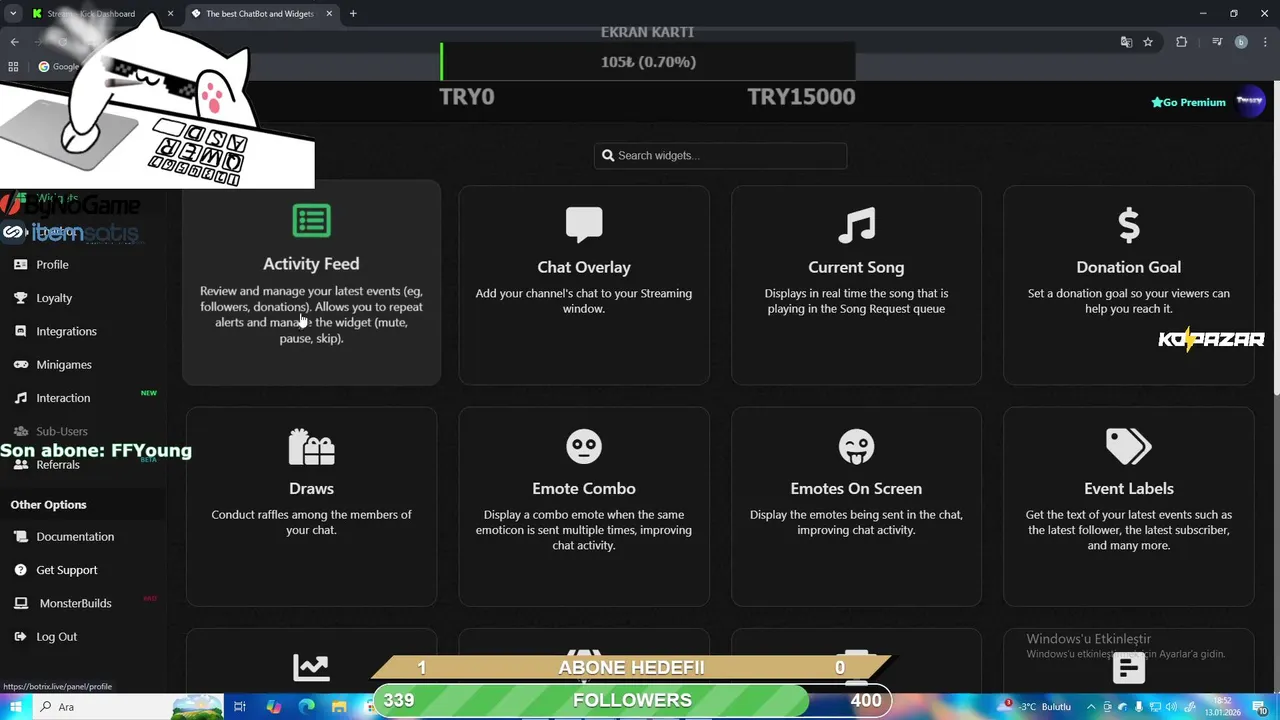
Task: Click the Chrome apps grid icon in bookmarks bar
Action: pyautogui.click(x=13, y=67)
